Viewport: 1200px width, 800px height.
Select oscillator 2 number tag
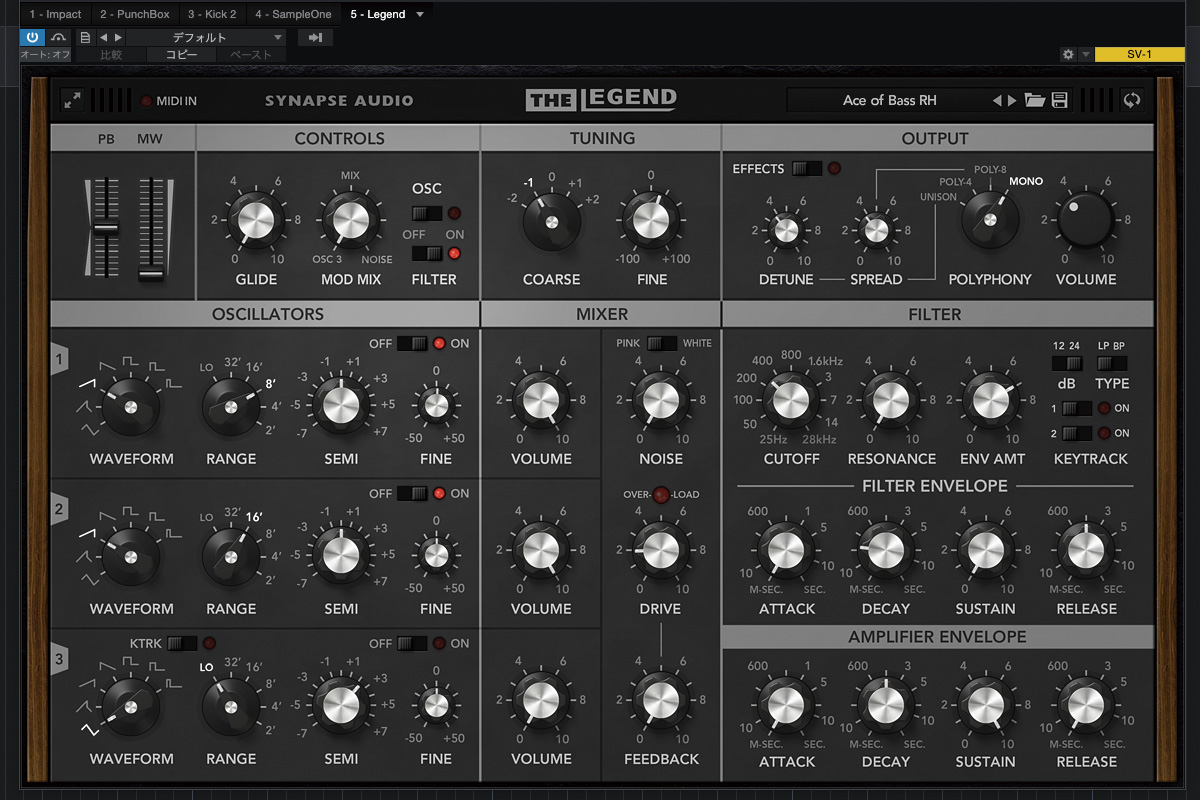tap(59, 509)
